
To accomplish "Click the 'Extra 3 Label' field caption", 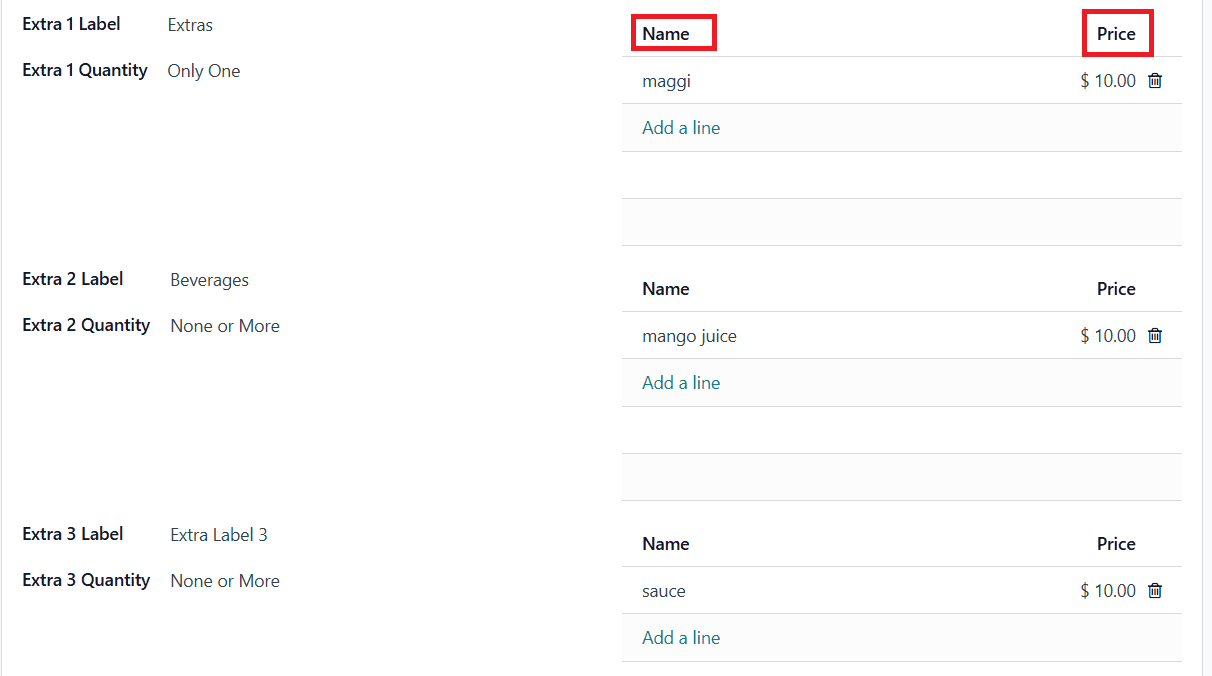I will (73, 534).
